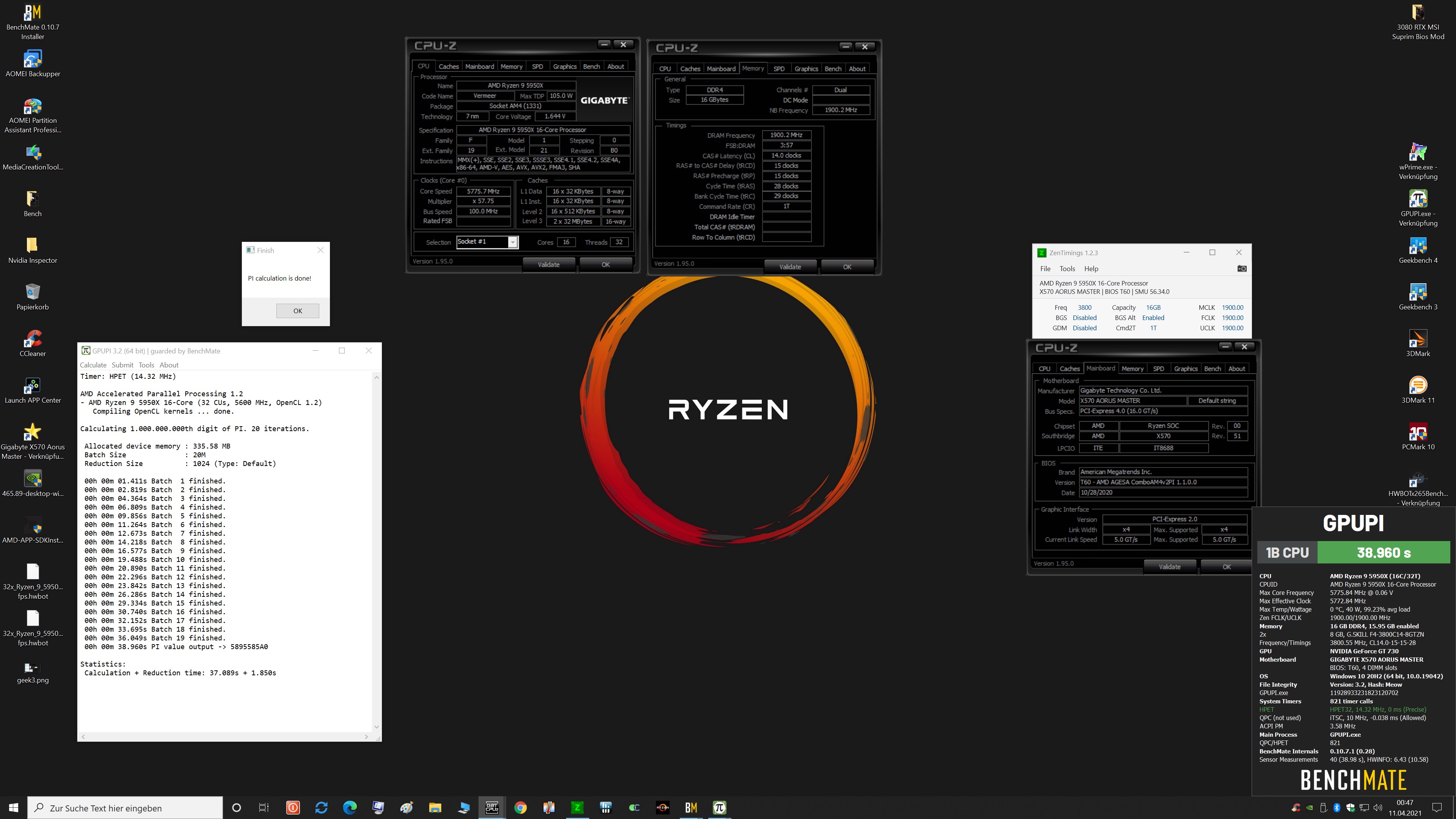Screen dimensions: 1456x819
Task: Open Task View on the taskbar
Action: (264, 808)
